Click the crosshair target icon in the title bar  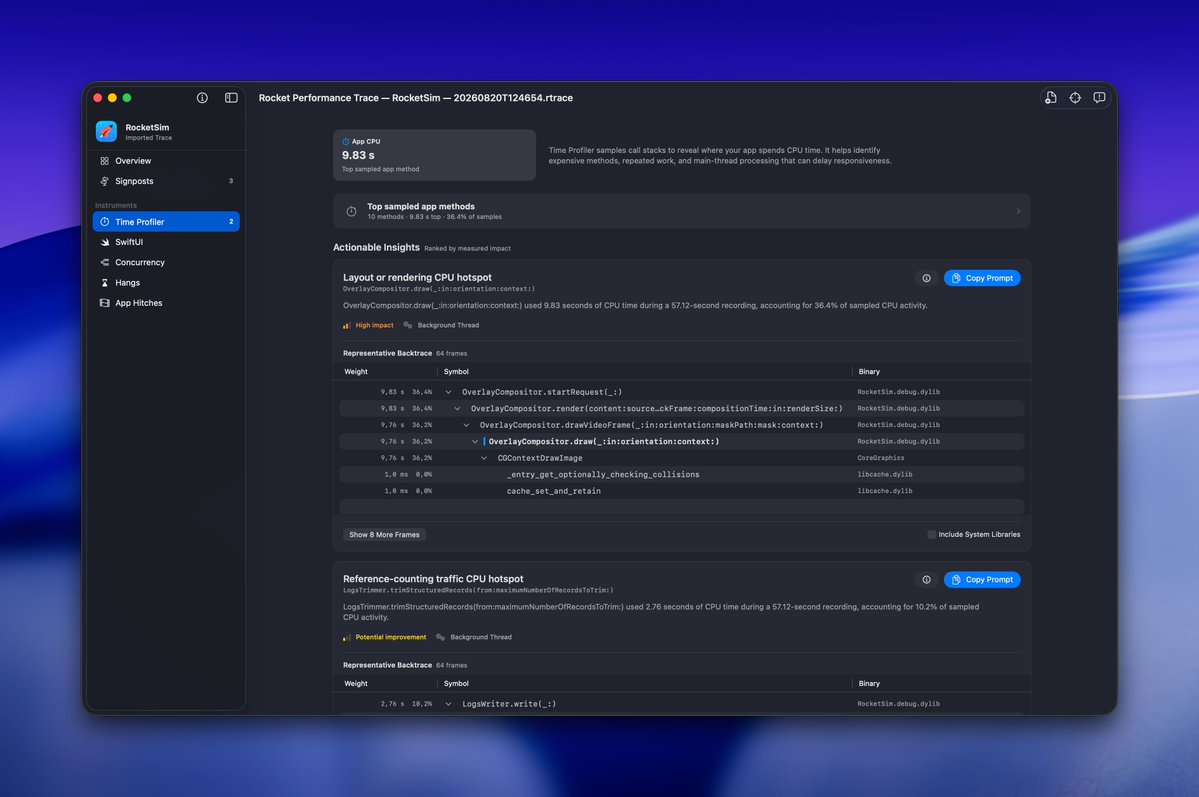point(1075,98)
